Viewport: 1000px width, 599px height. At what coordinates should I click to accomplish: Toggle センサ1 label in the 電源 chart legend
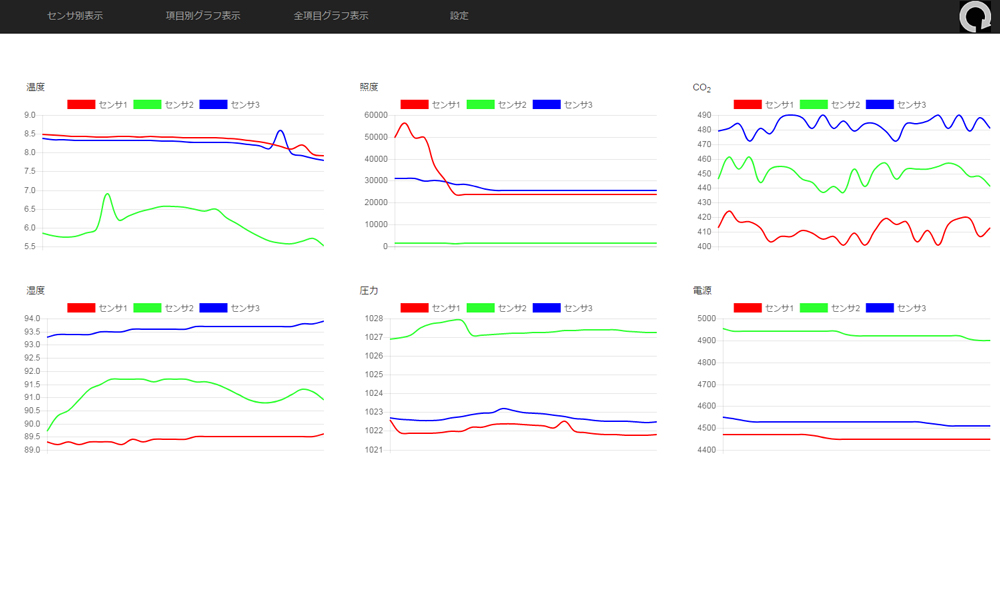(x=779, y=308)
